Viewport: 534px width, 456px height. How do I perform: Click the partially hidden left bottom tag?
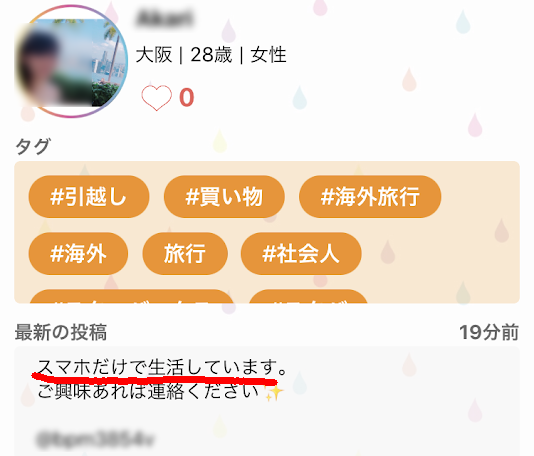pyautogui.click(x=131, y=296)
